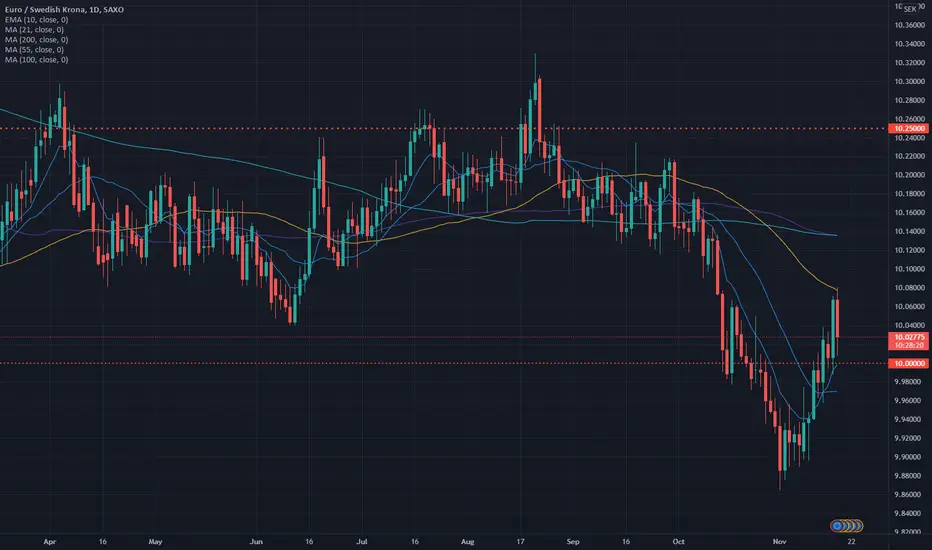Click the 22 date label on the time axis

pos(852,542)
